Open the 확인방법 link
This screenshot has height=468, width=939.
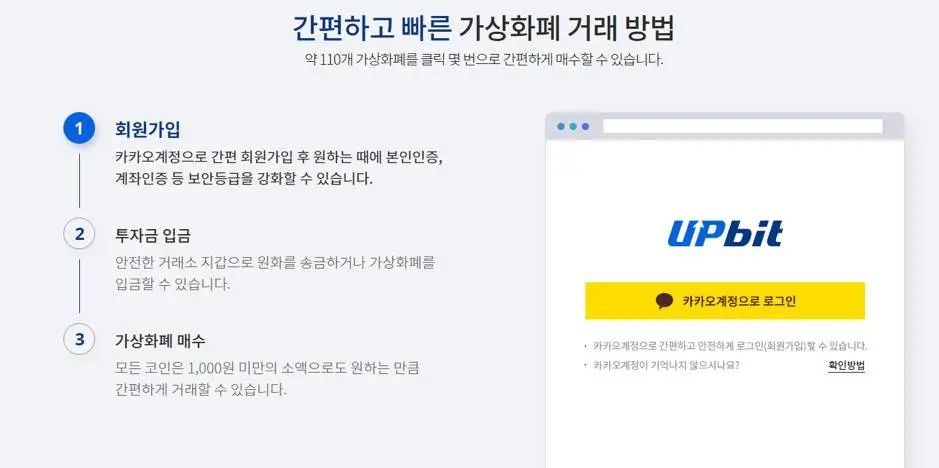846,366
